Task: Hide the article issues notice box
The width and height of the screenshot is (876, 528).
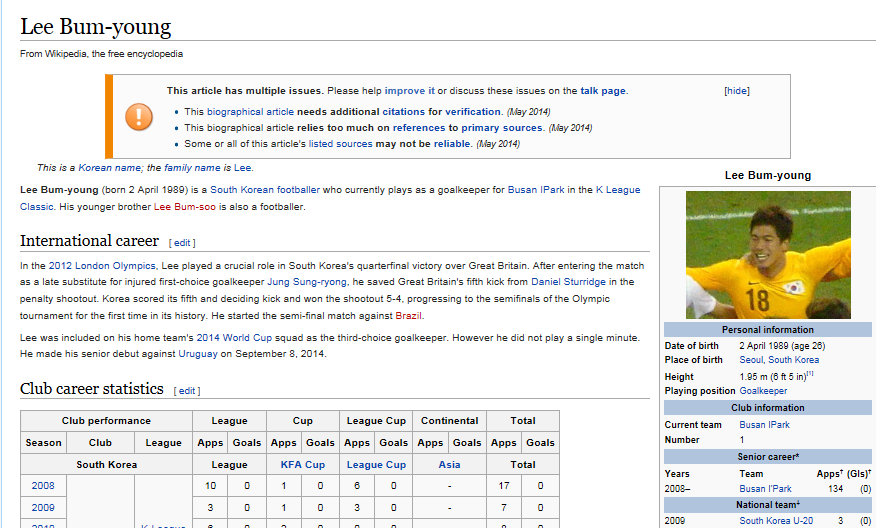Action: pyautogui.click(x=736, y=91)
